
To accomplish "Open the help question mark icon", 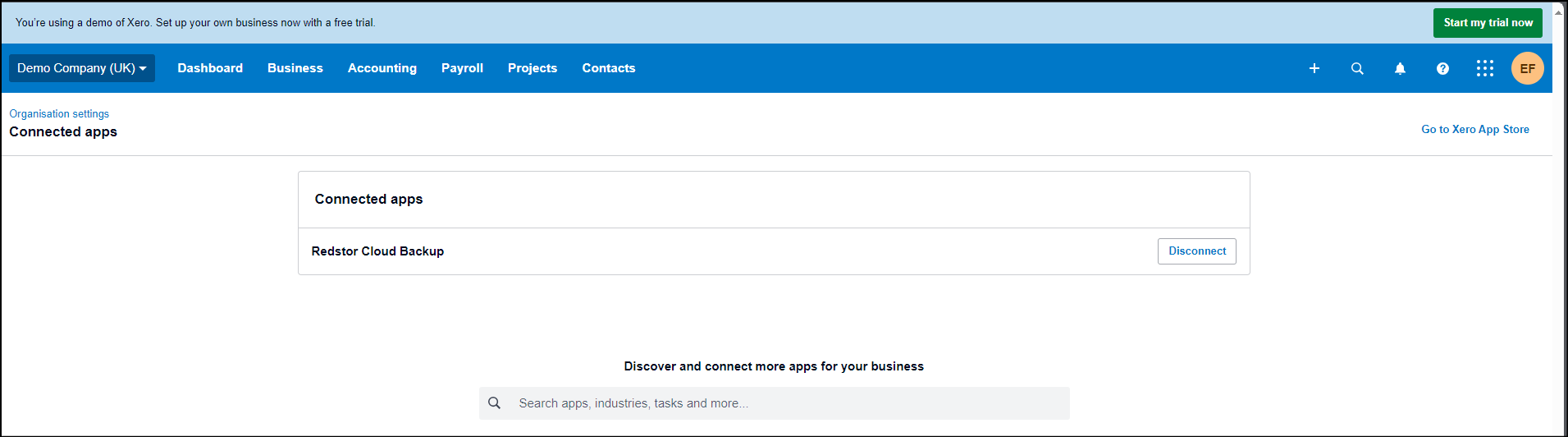I will coord(1442,68).
